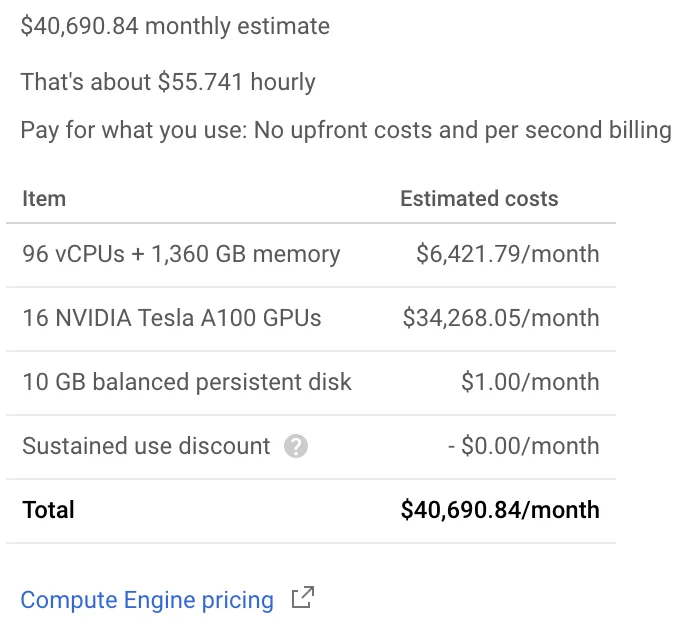Screen dimensions: 690x632
Task: Select the 10 GB balanced persistent disk label
Action: click(x=187, y=382)
